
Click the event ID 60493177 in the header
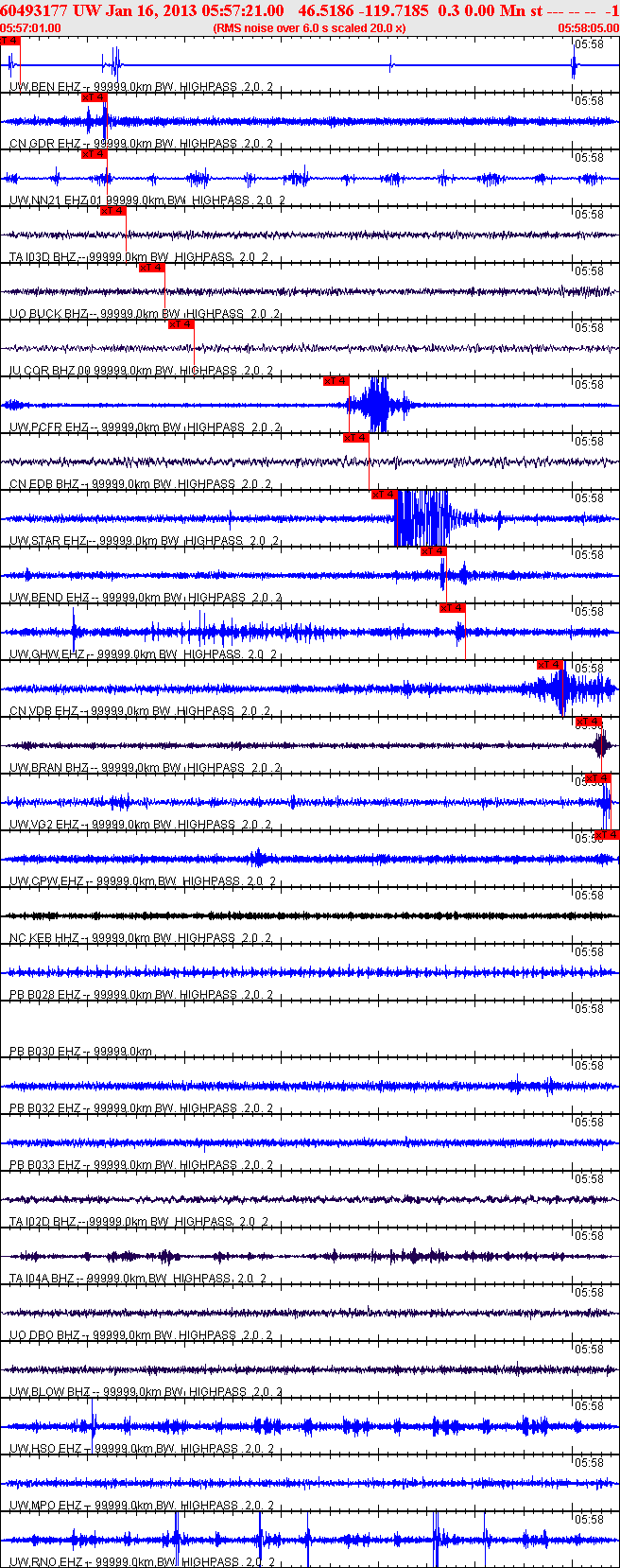click(34, 10)
